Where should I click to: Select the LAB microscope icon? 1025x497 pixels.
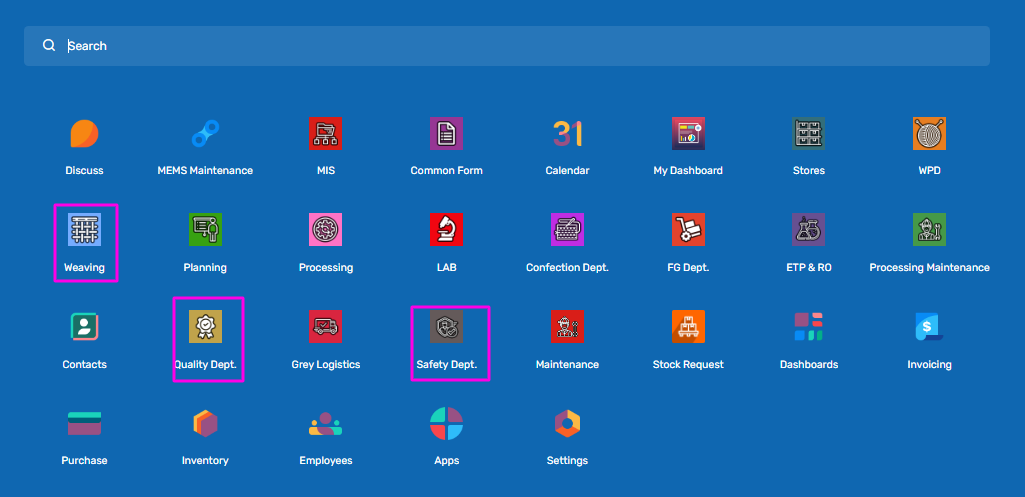click(x=447, y=231)
